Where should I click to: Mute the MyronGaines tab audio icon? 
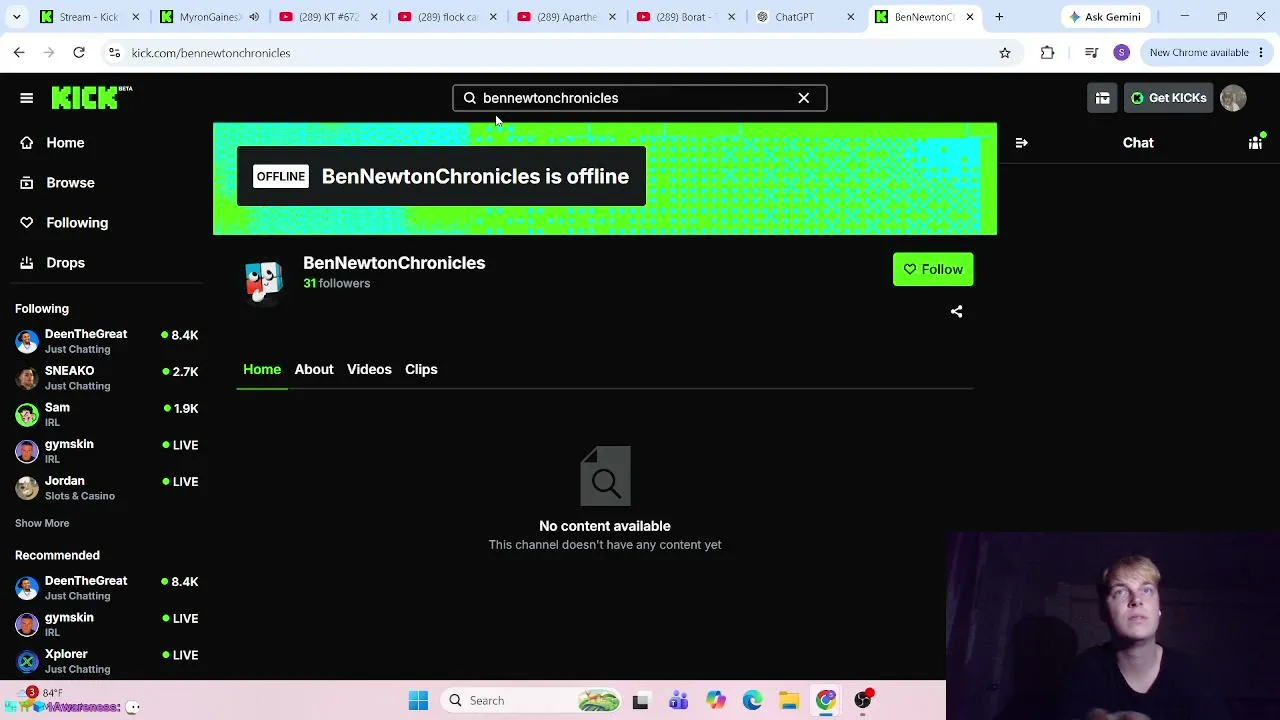pyautogui.click(x=254, y=17)
